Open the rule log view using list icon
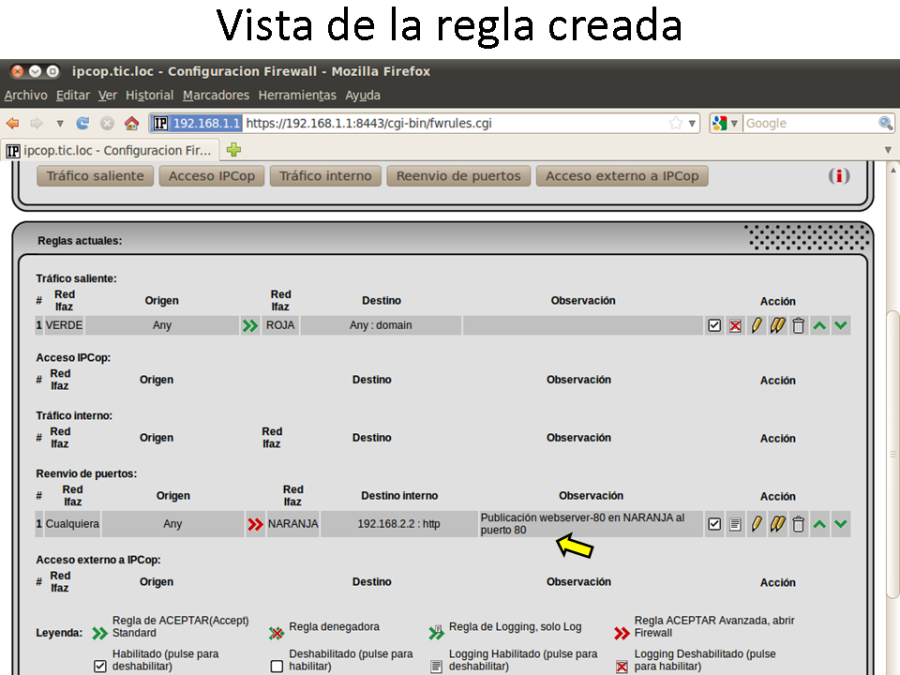 tap(735, 524)
